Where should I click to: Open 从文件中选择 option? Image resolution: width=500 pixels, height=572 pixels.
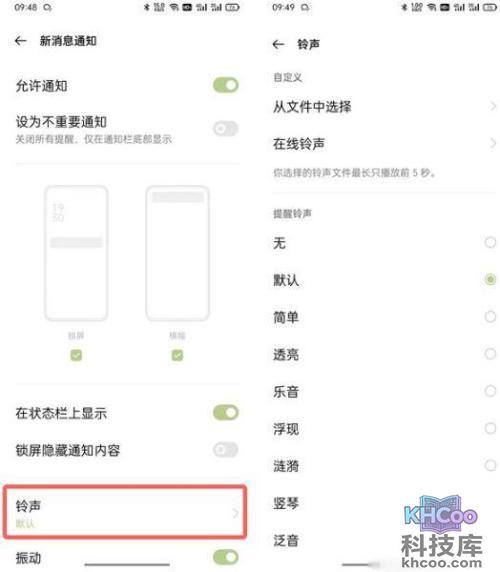[385, 107]
